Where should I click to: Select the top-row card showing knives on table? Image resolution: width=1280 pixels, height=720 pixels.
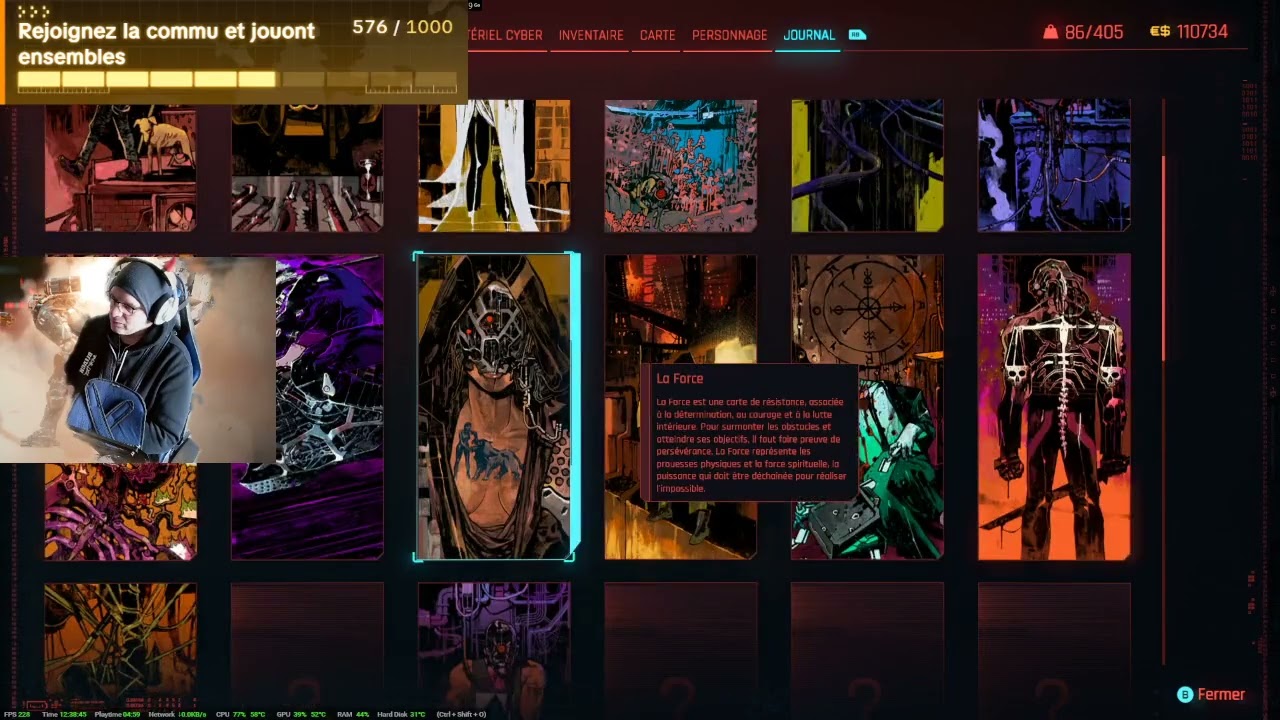tap(307, 166)
